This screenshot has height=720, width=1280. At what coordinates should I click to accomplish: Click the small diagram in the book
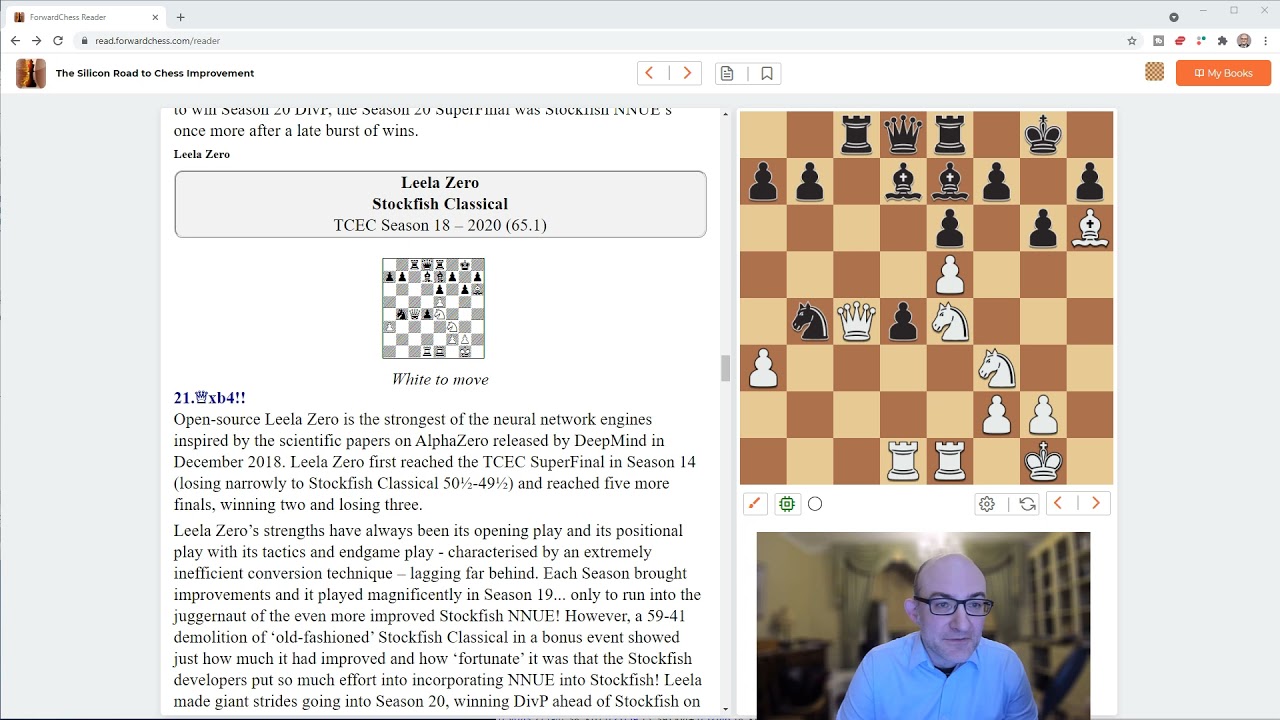tap(433, 308)
